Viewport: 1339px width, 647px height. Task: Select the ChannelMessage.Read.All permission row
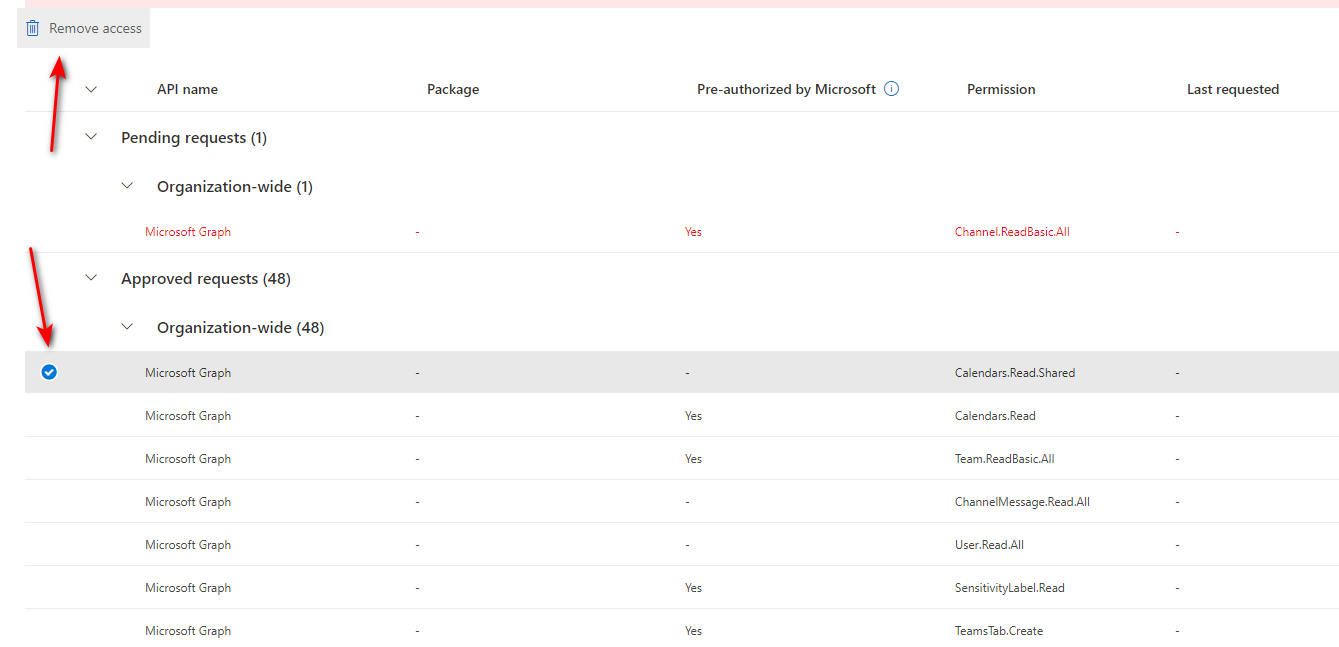(x=1022, y=502)
